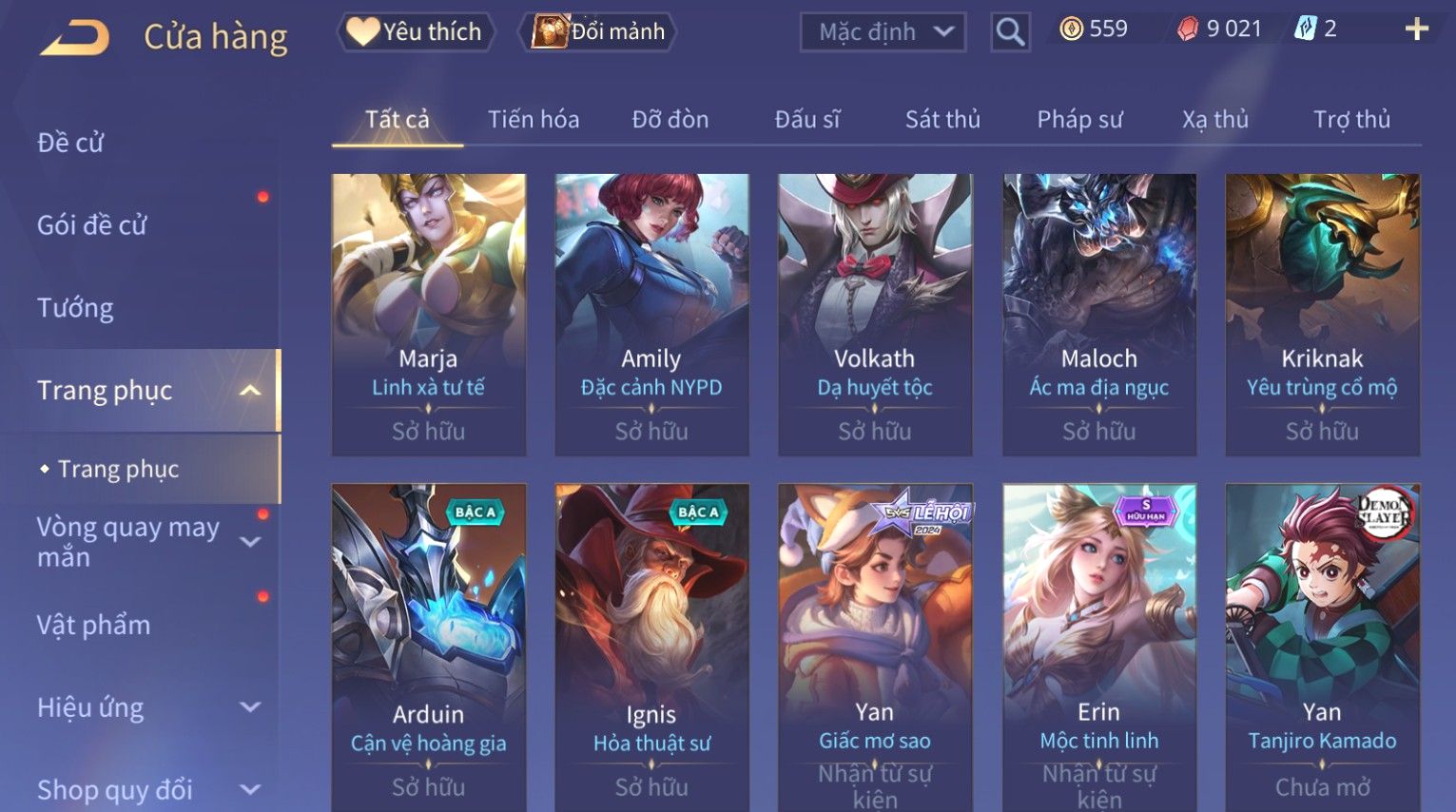Select the Tiến hóa tab
Viewport: 1456px width, 812px height.
point(534,119)
